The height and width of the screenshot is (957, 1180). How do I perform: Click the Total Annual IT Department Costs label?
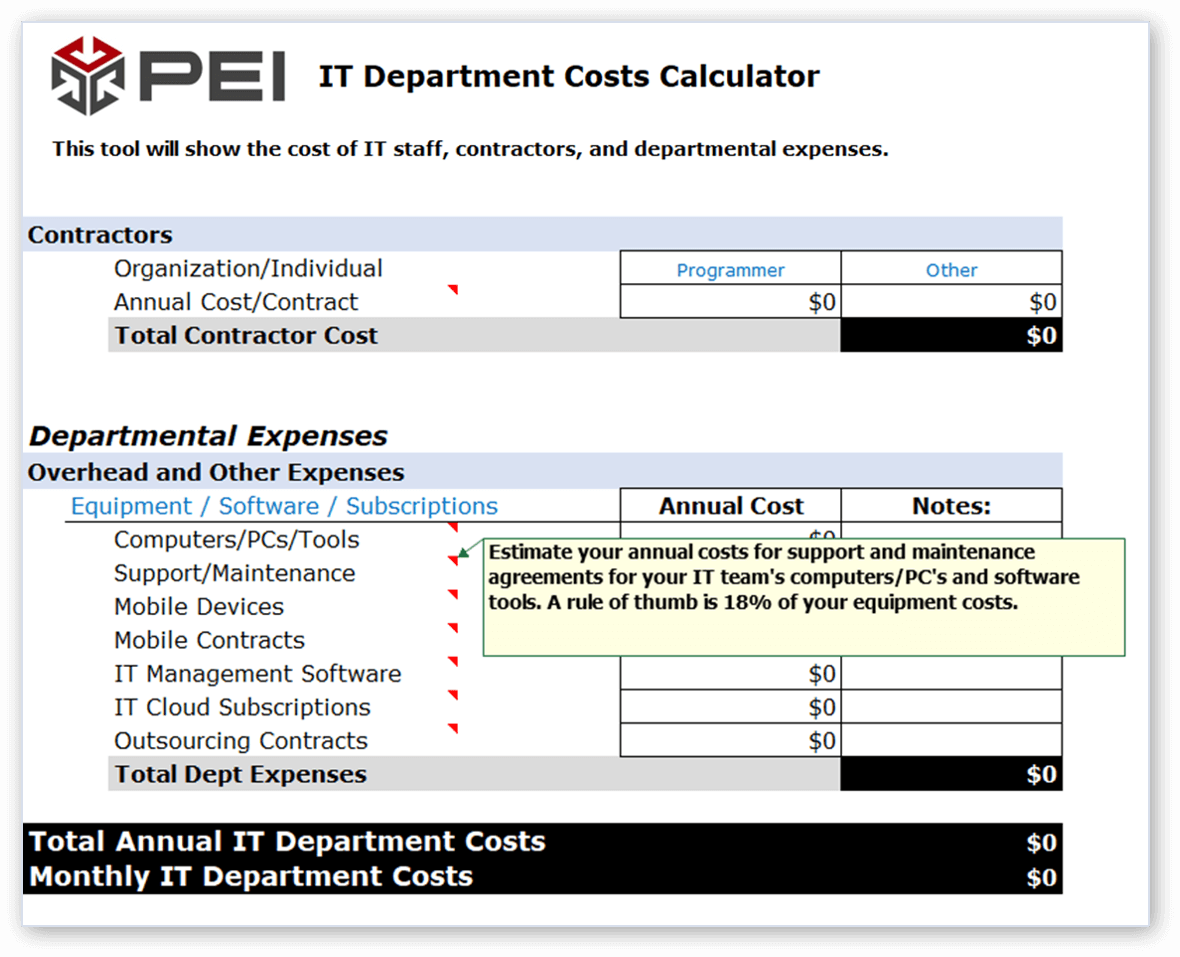coord(287,841)
